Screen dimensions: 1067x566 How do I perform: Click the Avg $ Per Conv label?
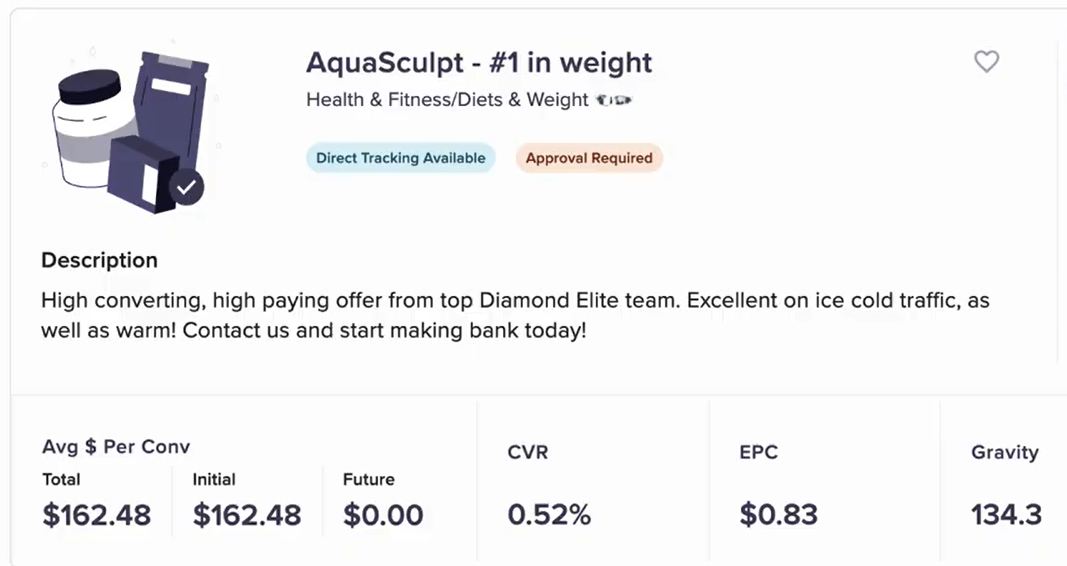[x=116, y=447]
